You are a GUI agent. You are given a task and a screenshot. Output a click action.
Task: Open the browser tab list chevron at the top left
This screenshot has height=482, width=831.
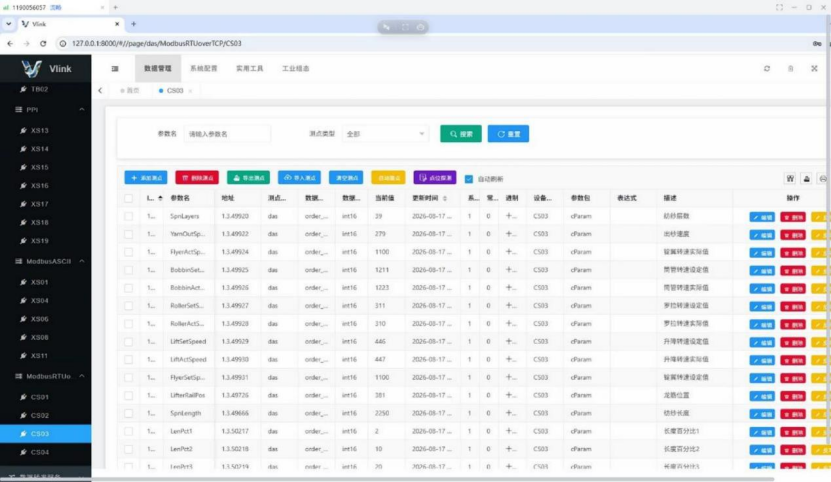tap(8, 24)
